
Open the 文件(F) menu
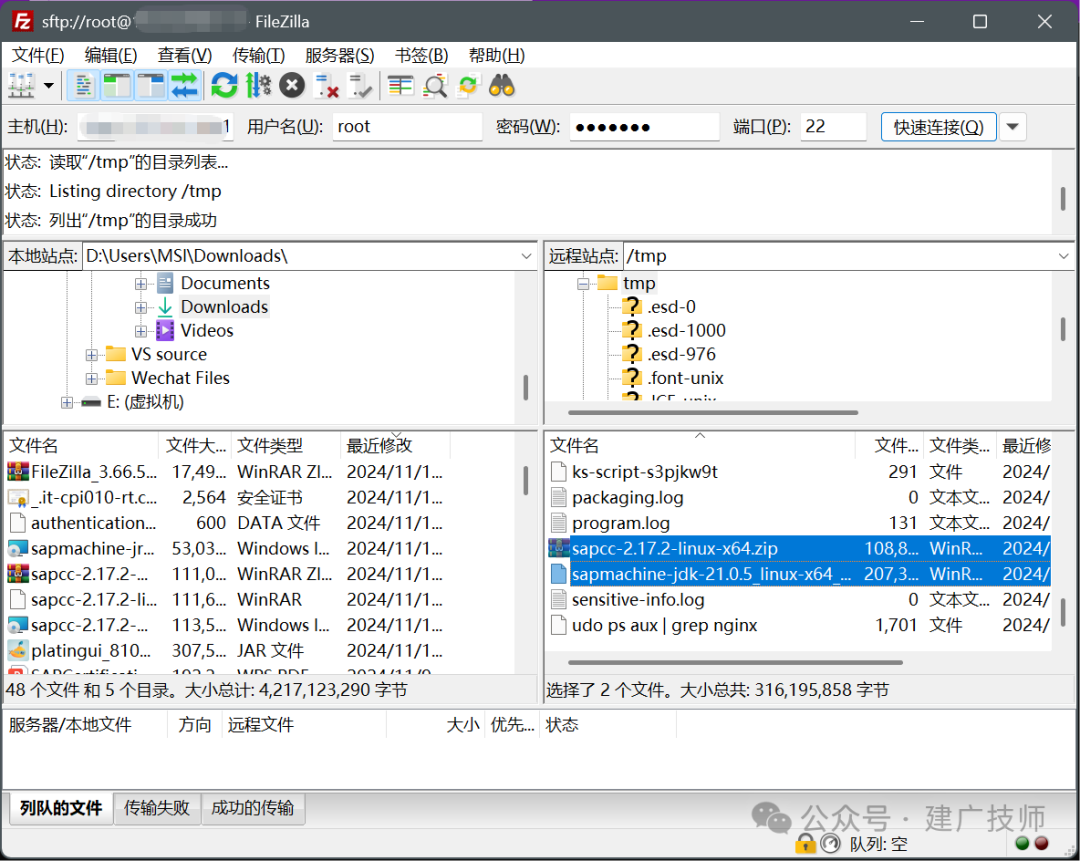tap(38, 55)
